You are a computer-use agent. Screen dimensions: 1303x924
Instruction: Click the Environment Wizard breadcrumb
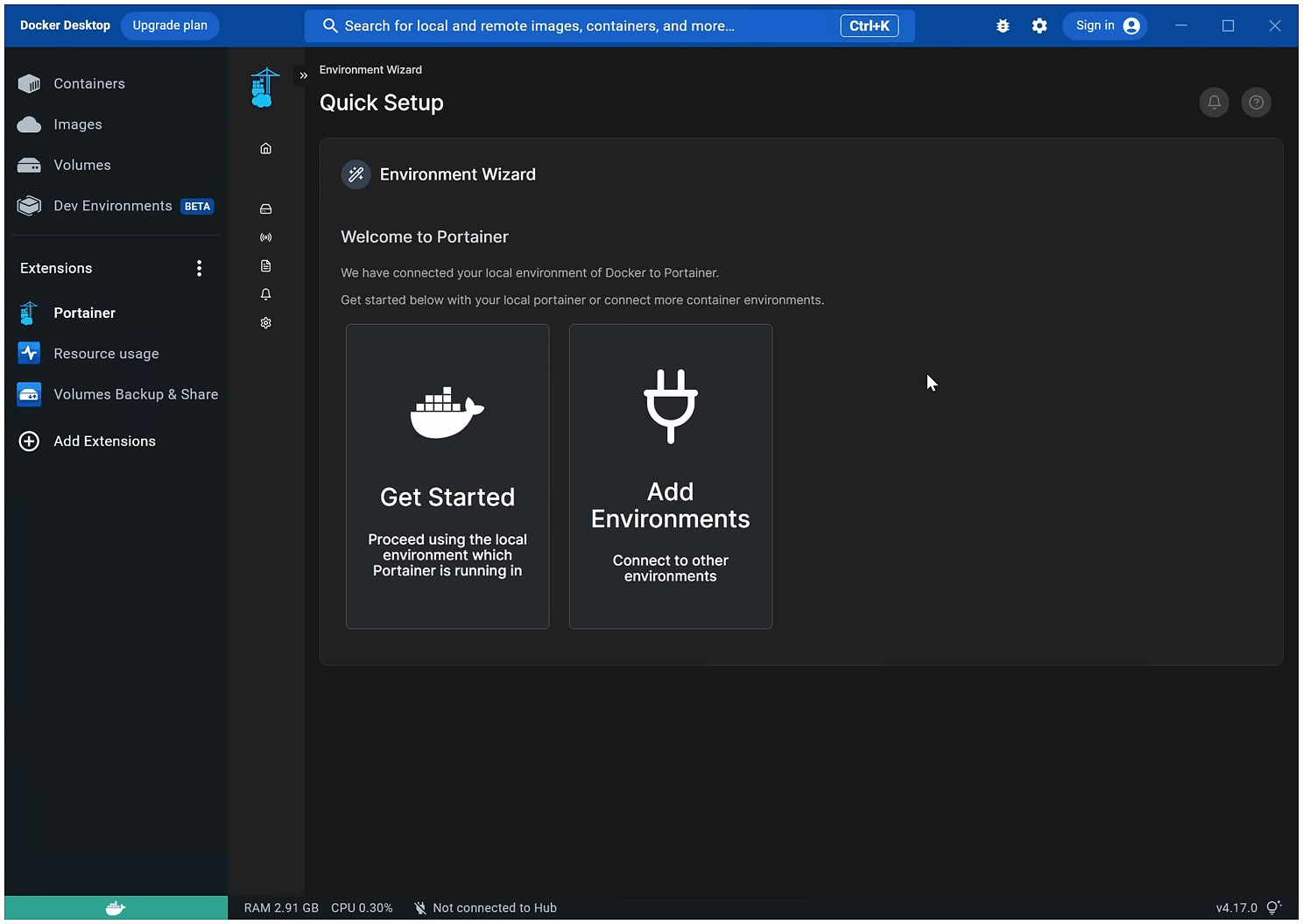pyautogui.click(x=370, y=70)
